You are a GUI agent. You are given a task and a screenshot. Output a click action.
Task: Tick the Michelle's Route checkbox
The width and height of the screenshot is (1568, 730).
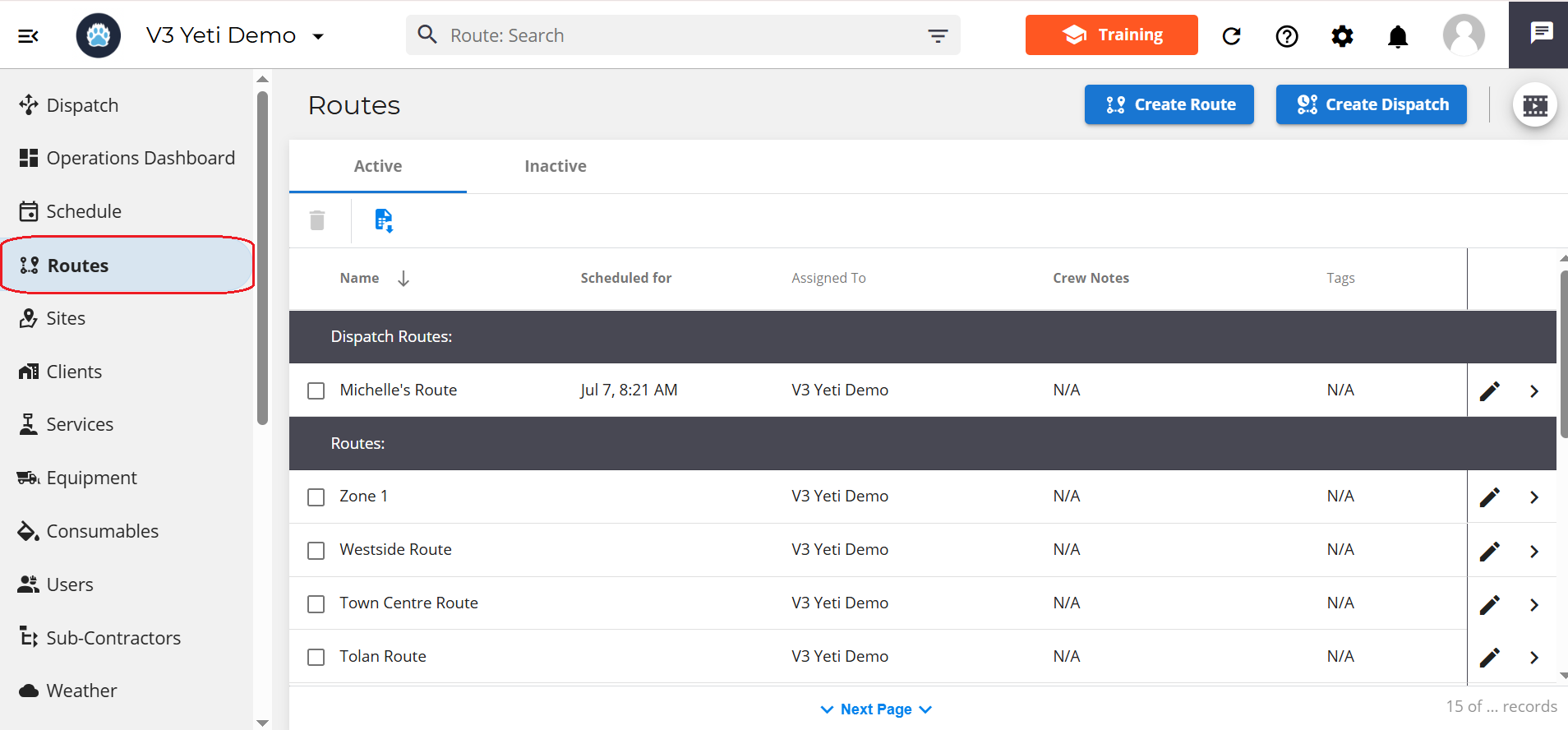click(316, 390)
